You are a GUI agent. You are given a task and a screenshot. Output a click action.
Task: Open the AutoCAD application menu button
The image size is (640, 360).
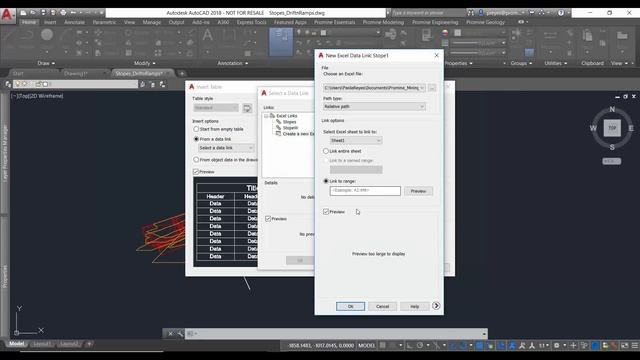tap(7, 15)
